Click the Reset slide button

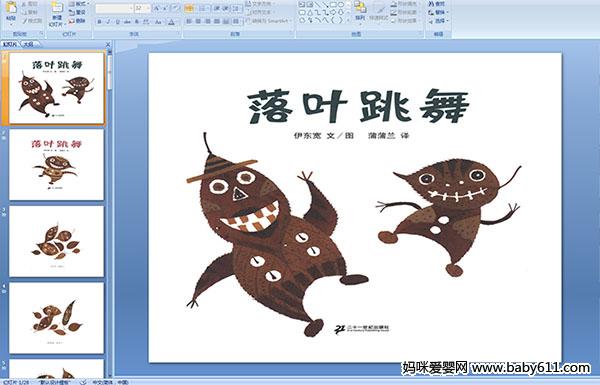pyautogui.click(x=77, y=12)
